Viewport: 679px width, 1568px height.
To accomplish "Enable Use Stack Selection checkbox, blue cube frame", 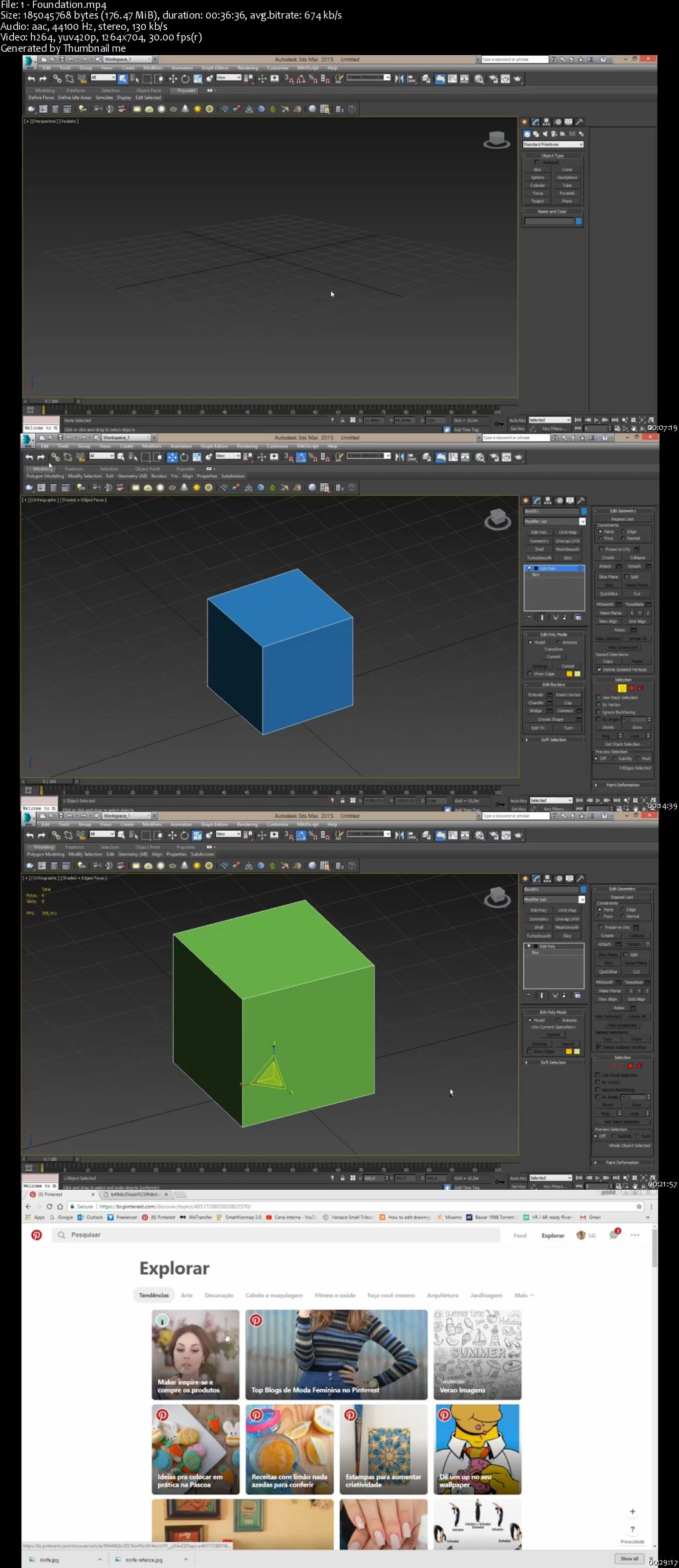I will pyautogui.click(x=598, y=697).
